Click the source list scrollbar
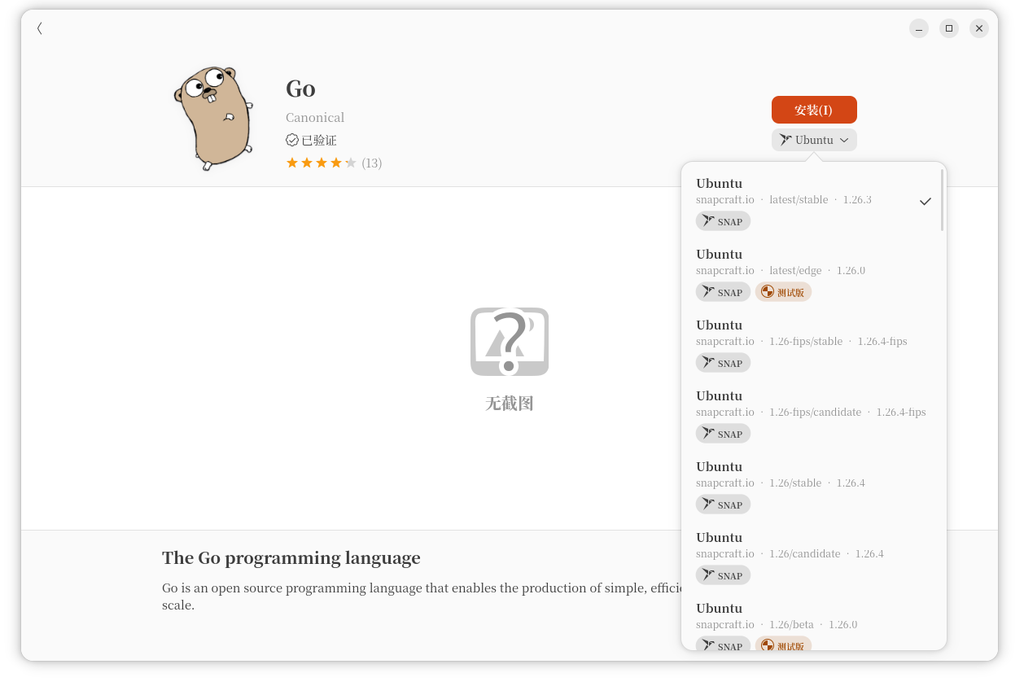 942,200
